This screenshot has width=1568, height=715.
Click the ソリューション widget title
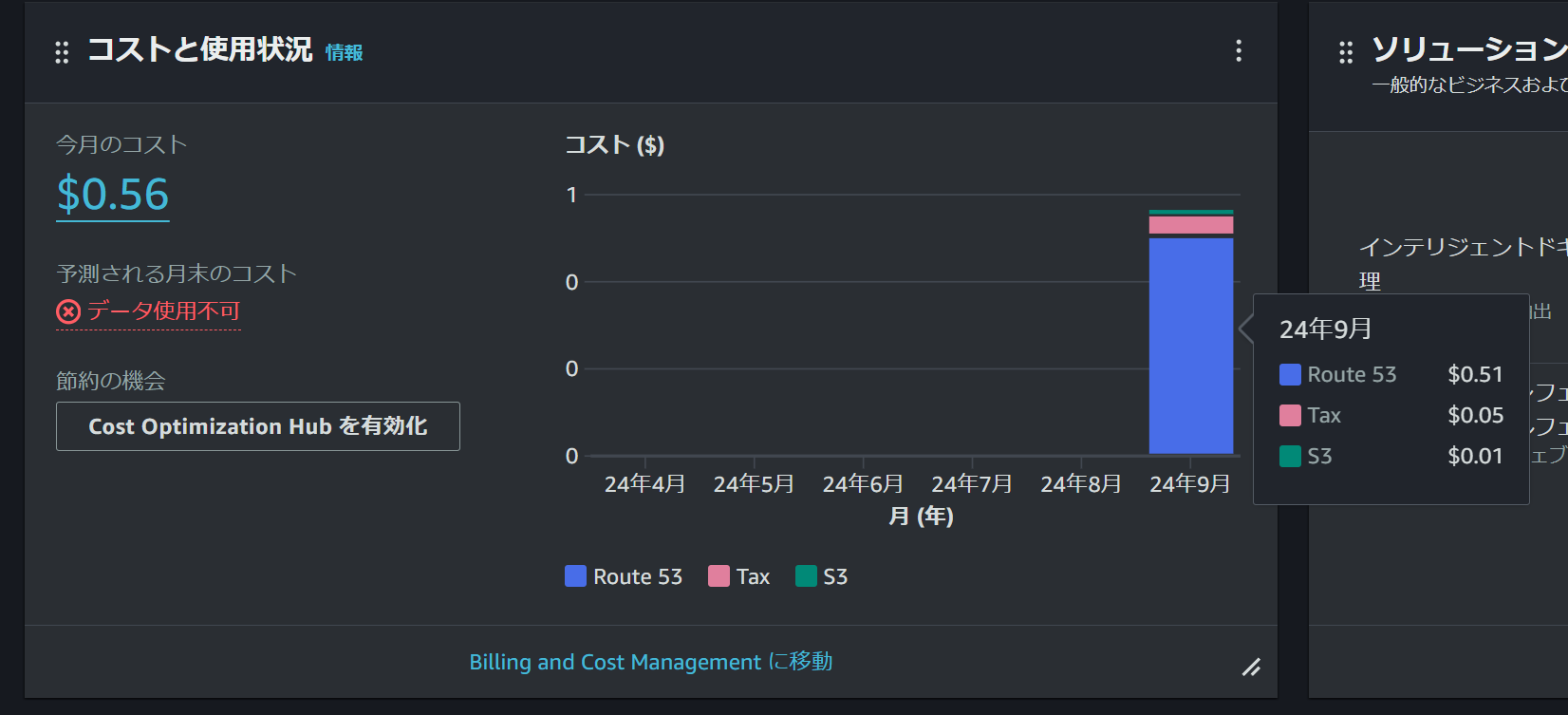(x=1469, y=49)
